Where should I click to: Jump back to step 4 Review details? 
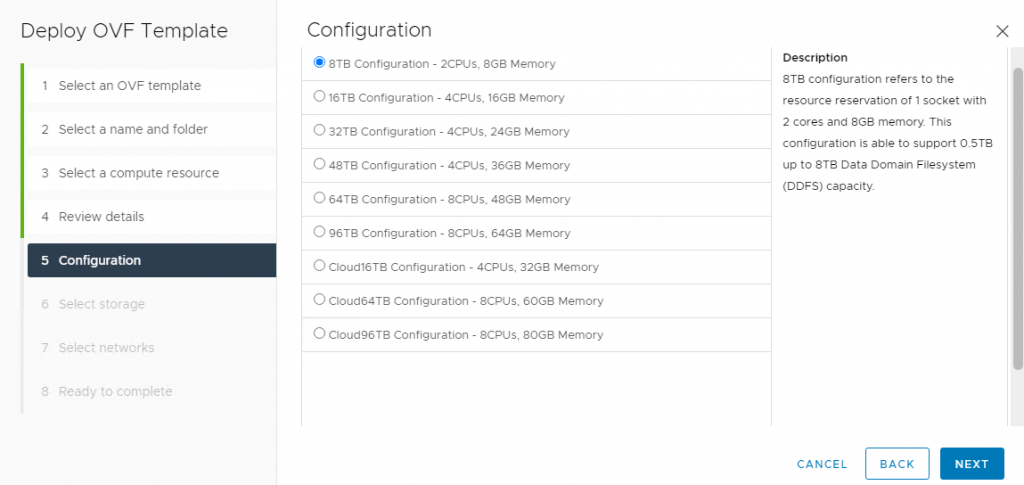101,217
